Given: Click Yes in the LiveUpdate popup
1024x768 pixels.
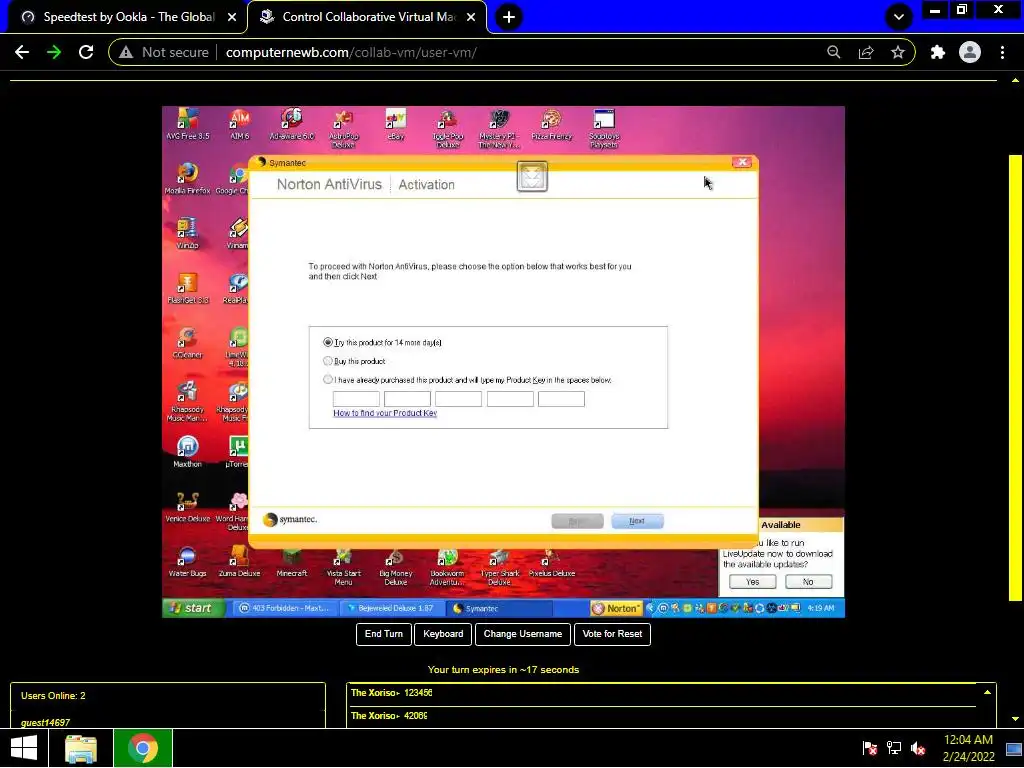Looking at the screenshot, I should pyautogui.click(x=752, y=582).
